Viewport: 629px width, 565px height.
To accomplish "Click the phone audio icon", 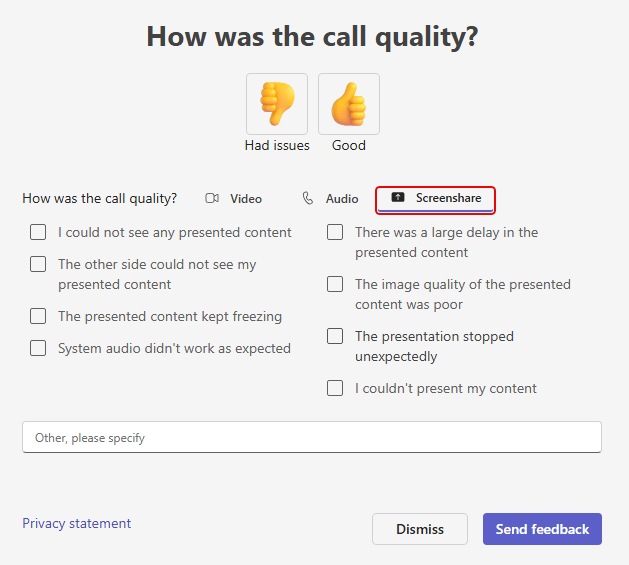I will coord(308,198).
